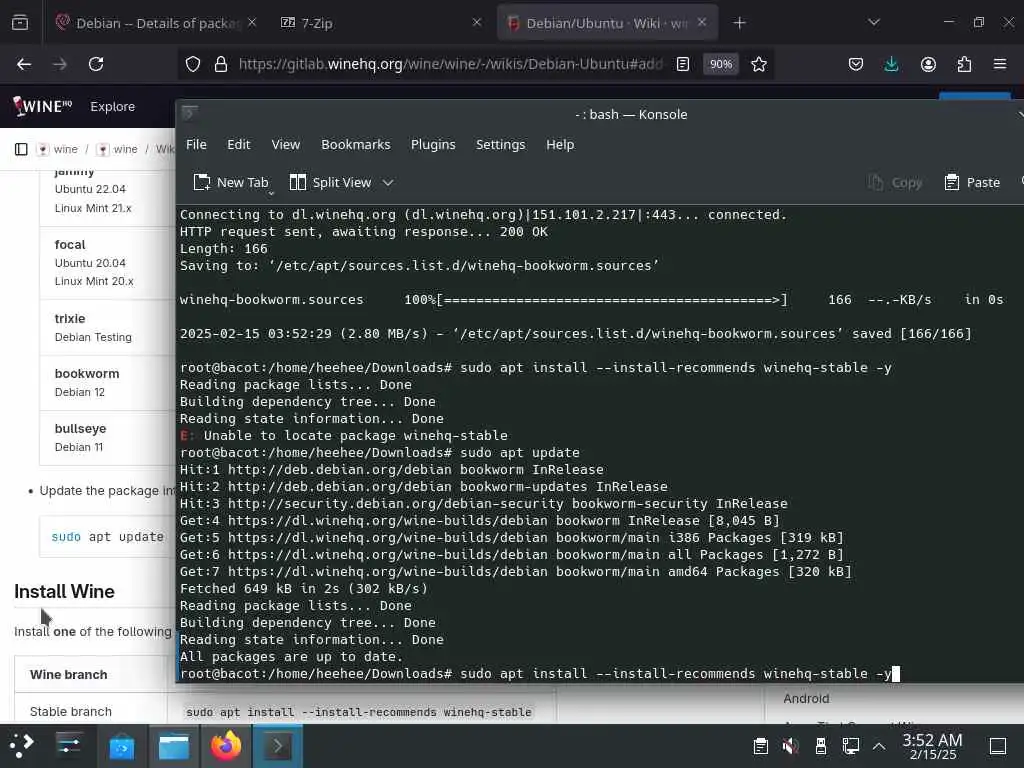The image size is (1024, 768).
Task: Open Firefox tab overview icon
Action: (20, 23)
